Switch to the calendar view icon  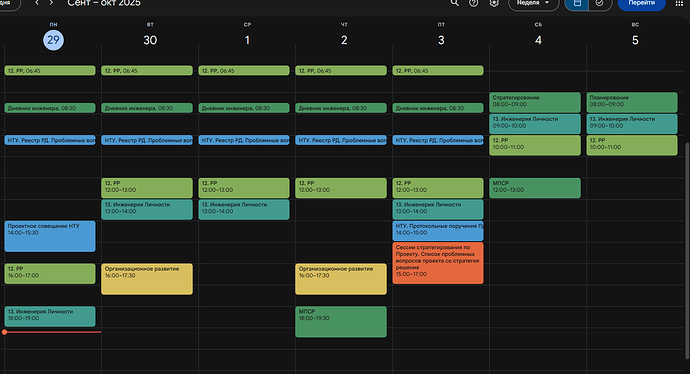coord(577,3)
